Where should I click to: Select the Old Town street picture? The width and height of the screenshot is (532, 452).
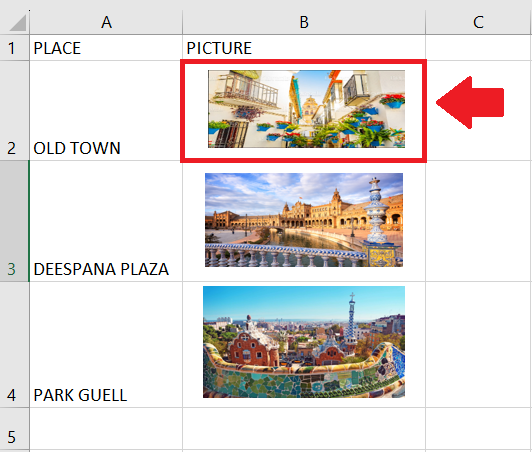[306, 109]
